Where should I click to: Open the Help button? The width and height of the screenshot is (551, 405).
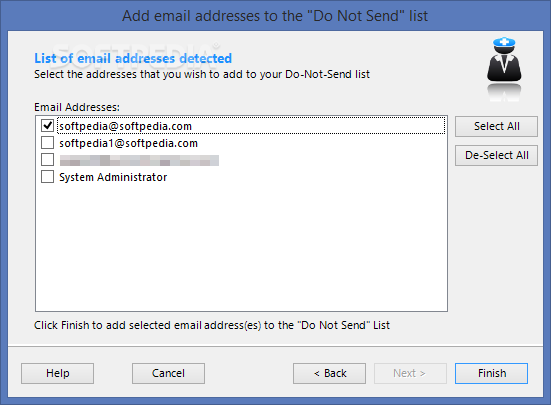click(x=57, y=373)
